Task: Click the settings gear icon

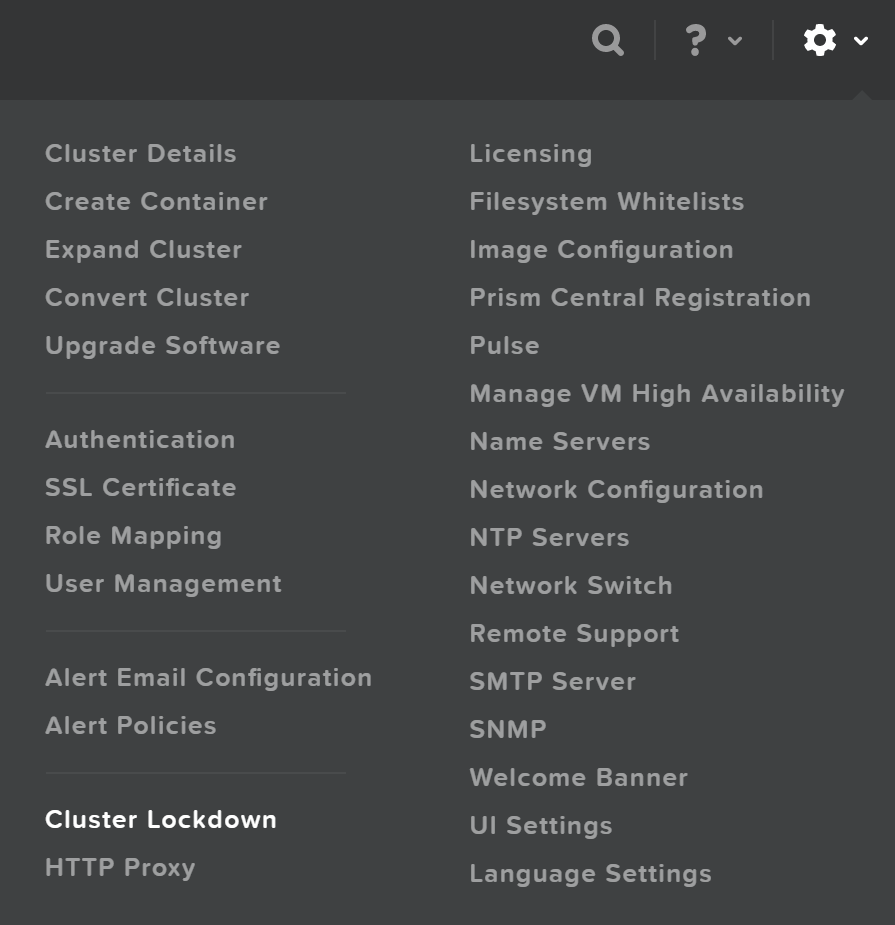Action: pos(820,41)
